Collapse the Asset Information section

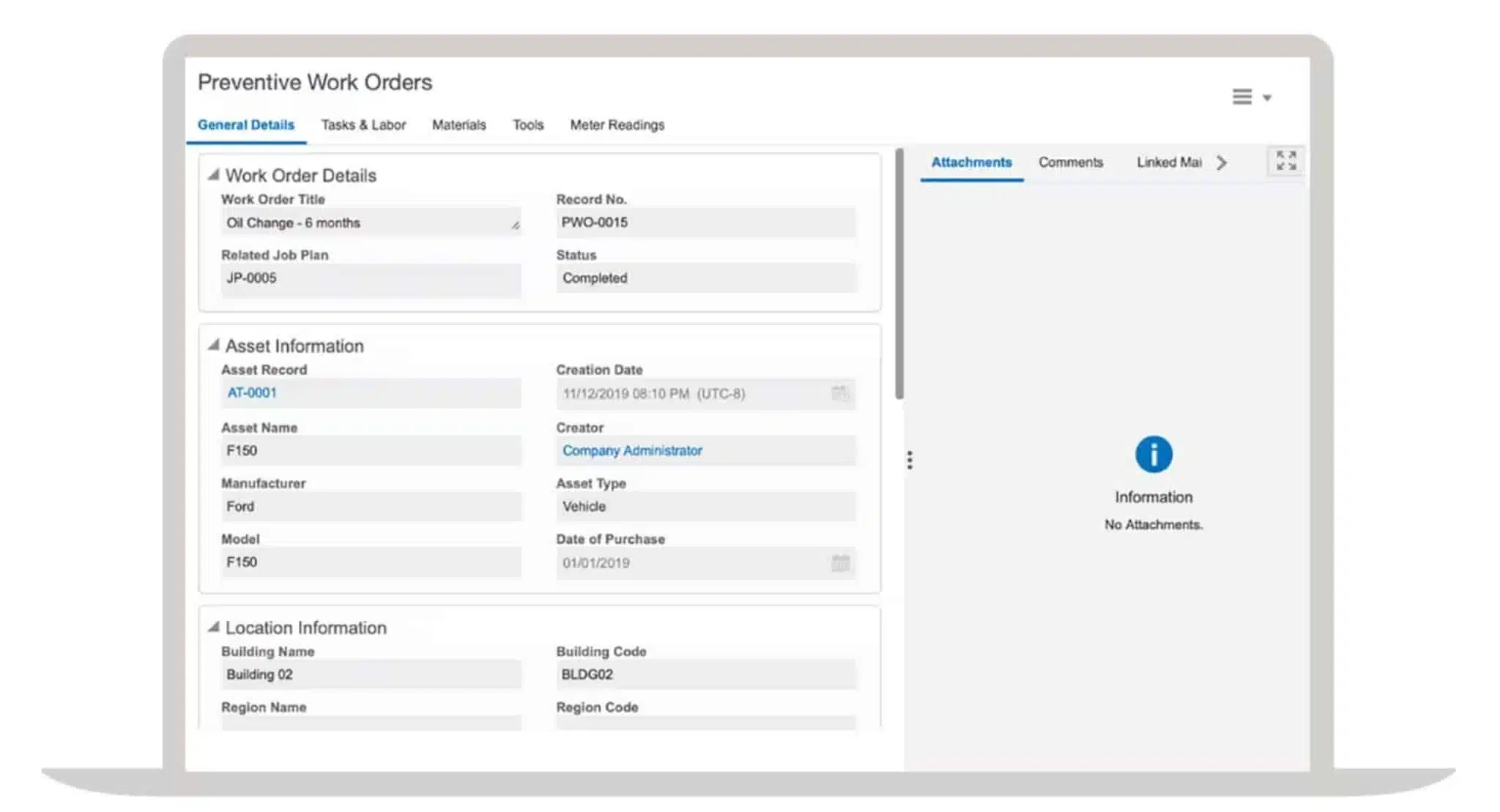point(213,344)
